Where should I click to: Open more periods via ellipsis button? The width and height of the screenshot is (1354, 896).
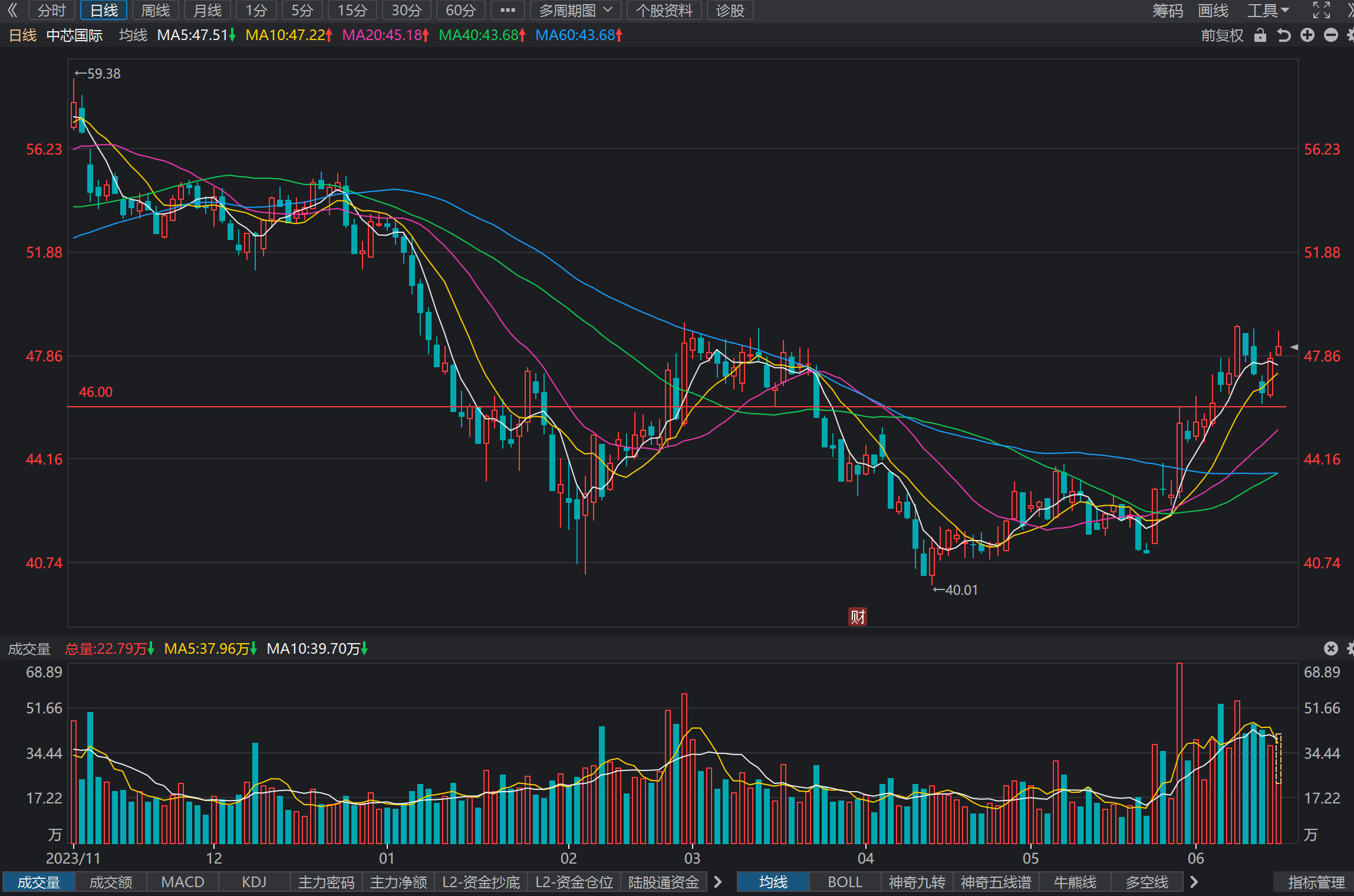click(x=508, y=10)
